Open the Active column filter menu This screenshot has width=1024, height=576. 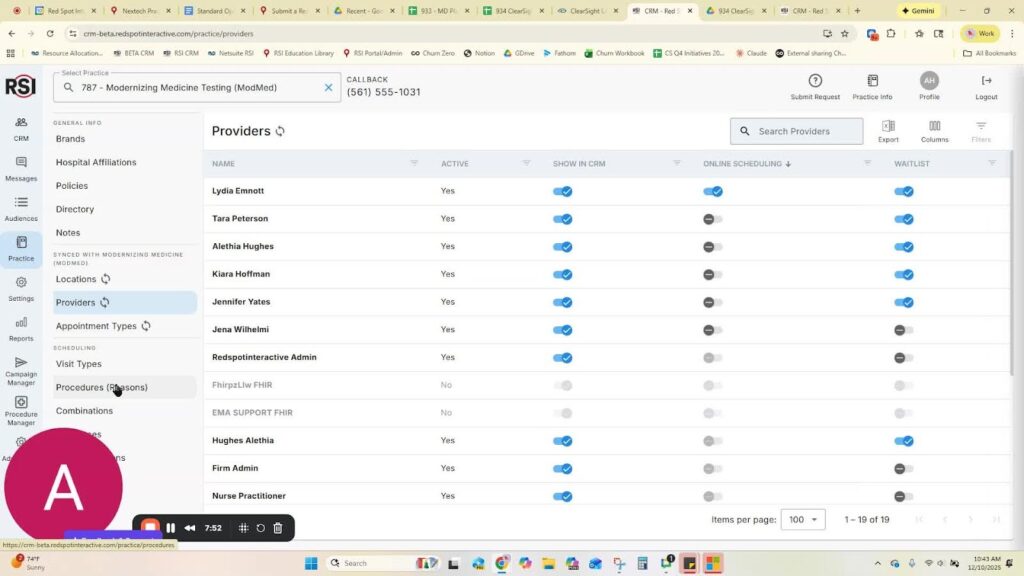click(x=526, y=163)
